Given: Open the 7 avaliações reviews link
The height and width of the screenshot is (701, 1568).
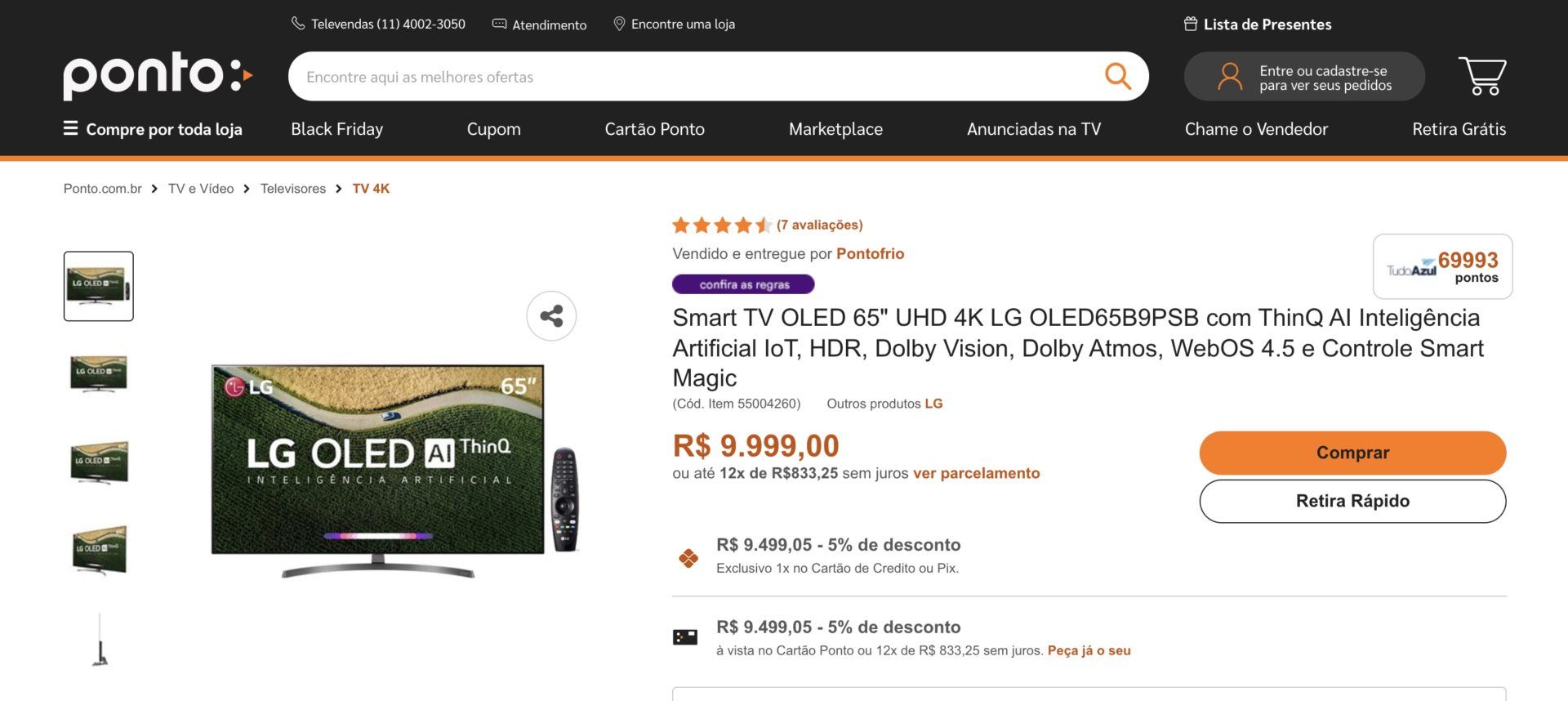Looking at the screenshot, I should pyautogui.click(x=819, y=225).
